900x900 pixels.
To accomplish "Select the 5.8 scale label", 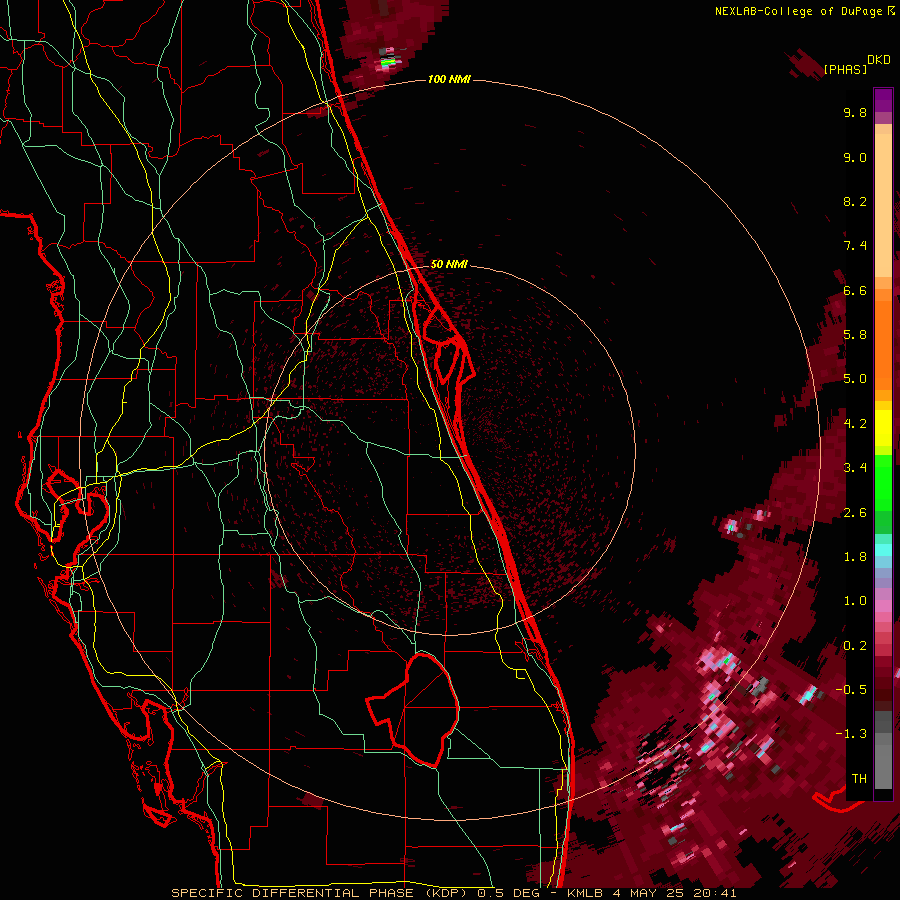I will tap(855, 335).
